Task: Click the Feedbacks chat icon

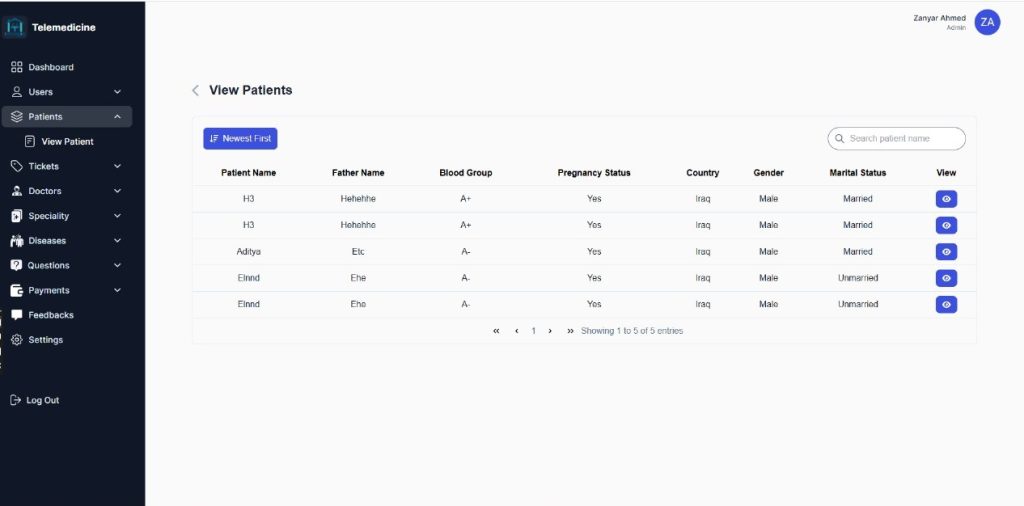Action: click(16, 315)
